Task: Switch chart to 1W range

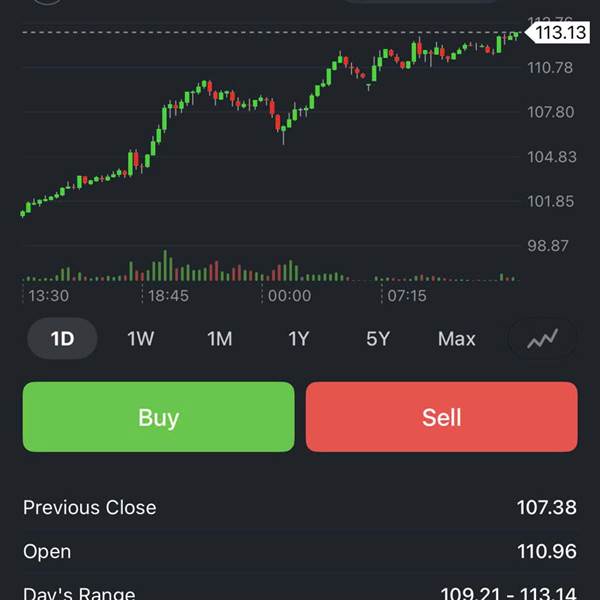Action: (141, 339)
